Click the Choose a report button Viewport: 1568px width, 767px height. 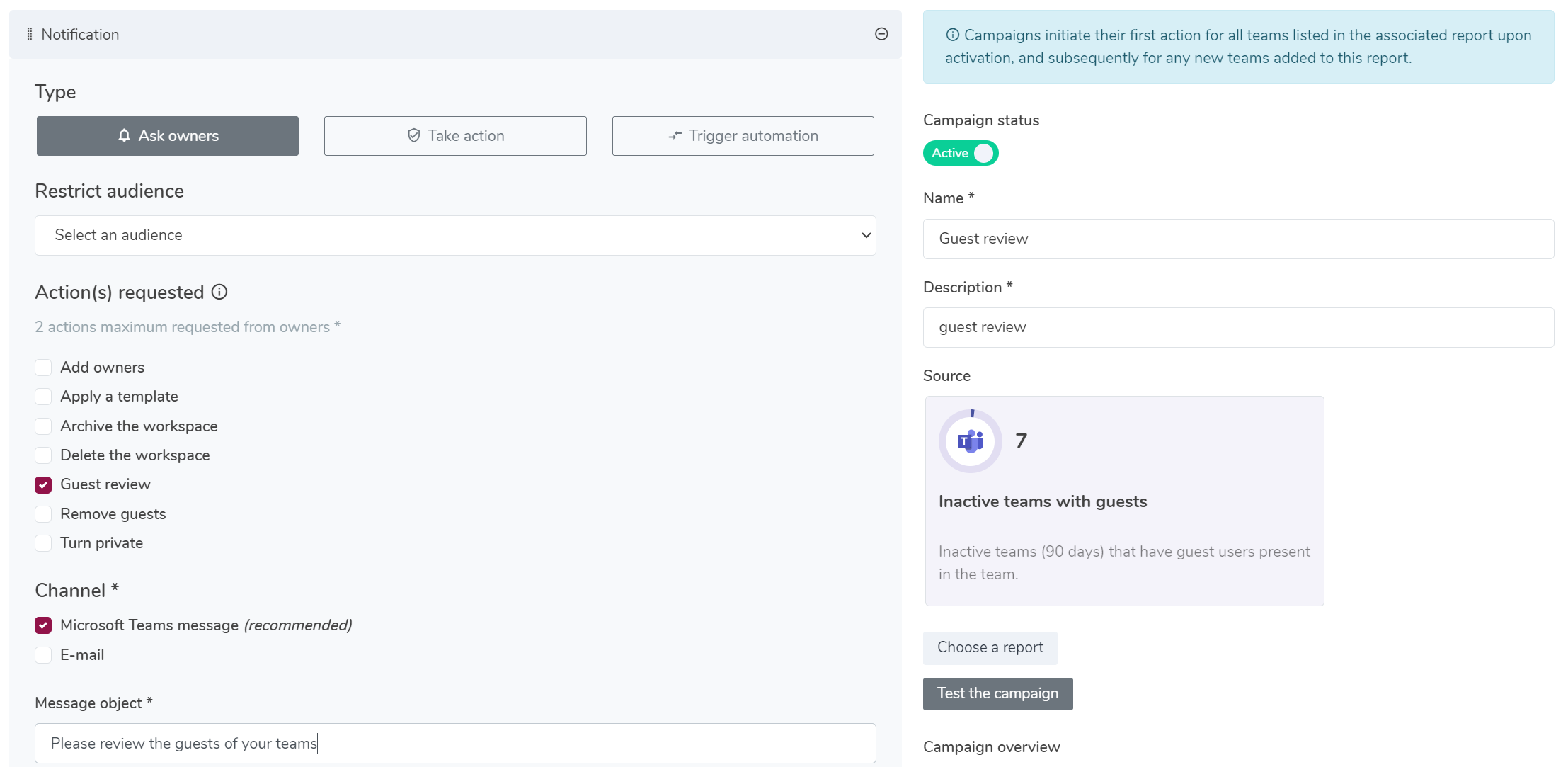990,647
